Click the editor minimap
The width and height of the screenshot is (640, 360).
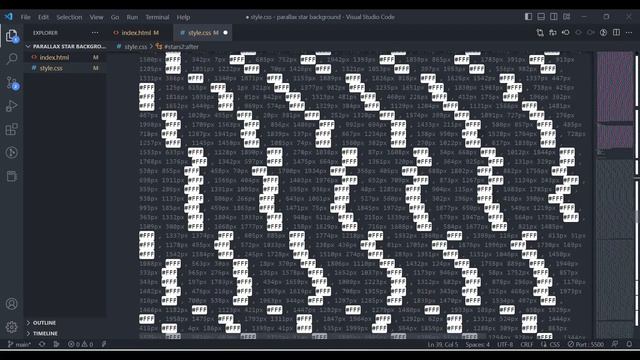pos(615,195)
